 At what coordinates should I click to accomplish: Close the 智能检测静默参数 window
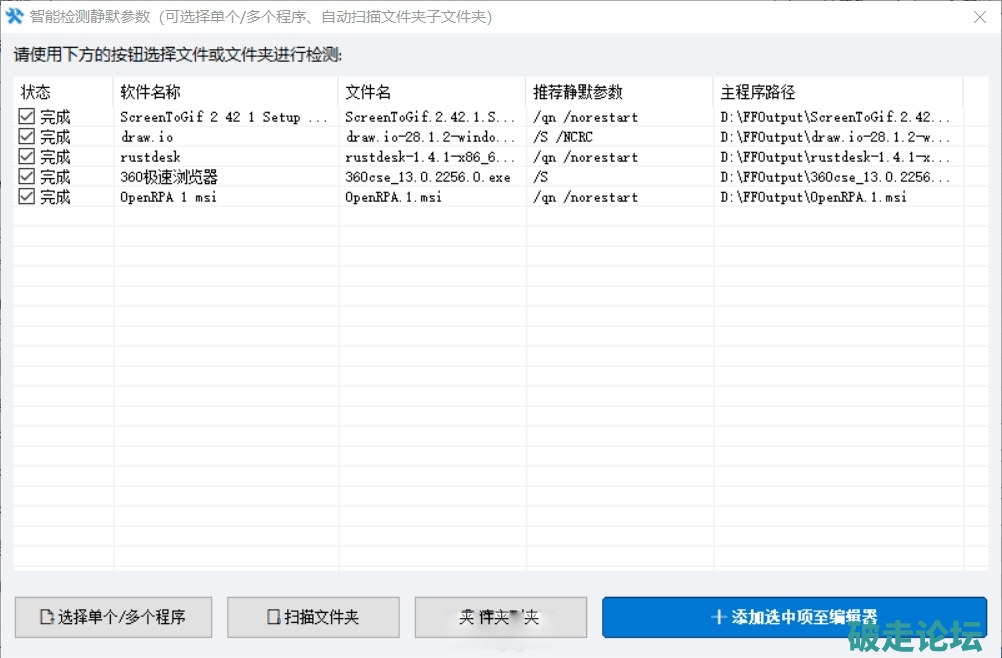[x=978, y=17]
